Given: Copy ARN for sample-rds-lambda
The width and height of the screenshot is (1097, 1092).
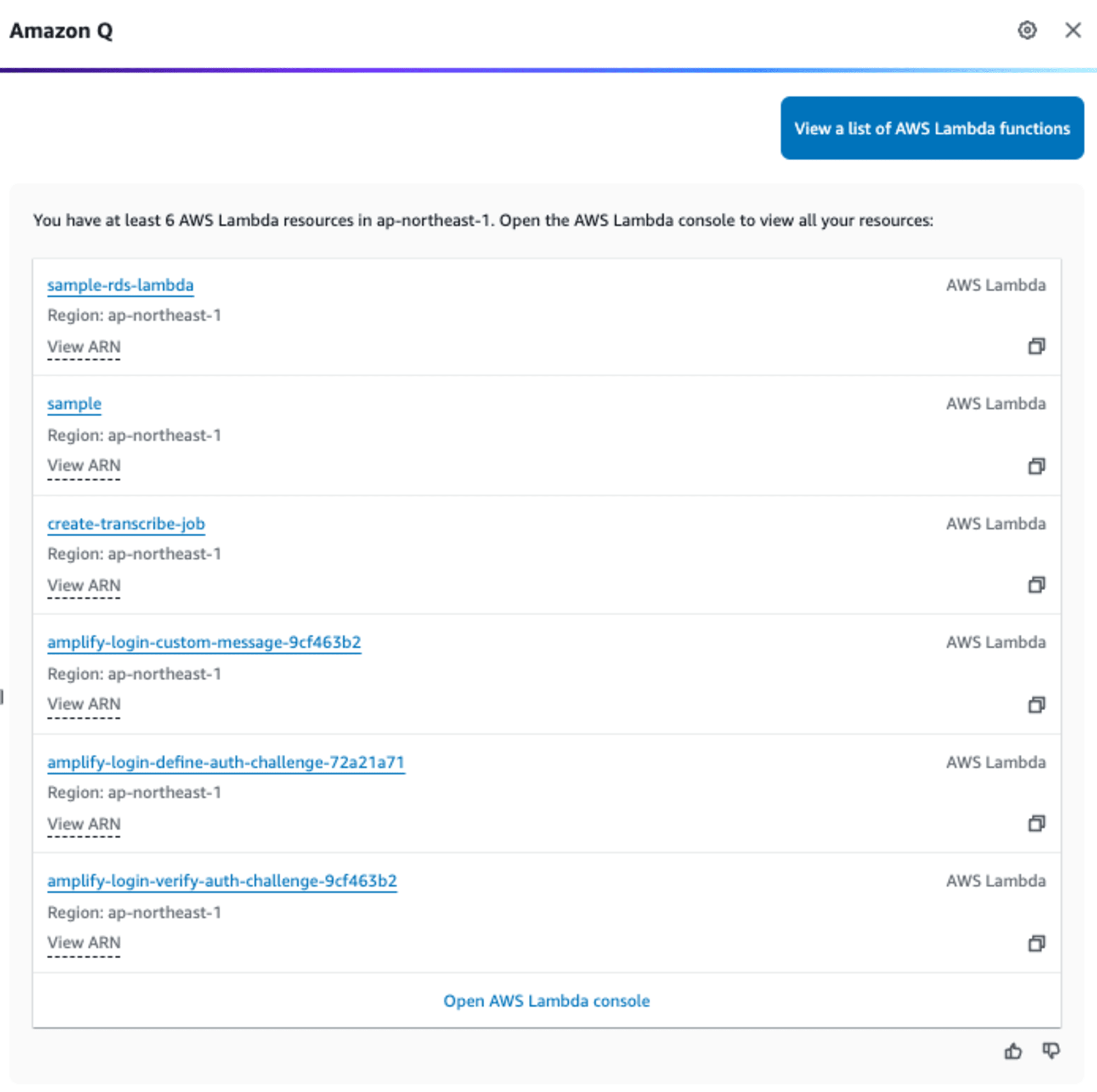Looking at the screenshot, I should coord(1036,346).
